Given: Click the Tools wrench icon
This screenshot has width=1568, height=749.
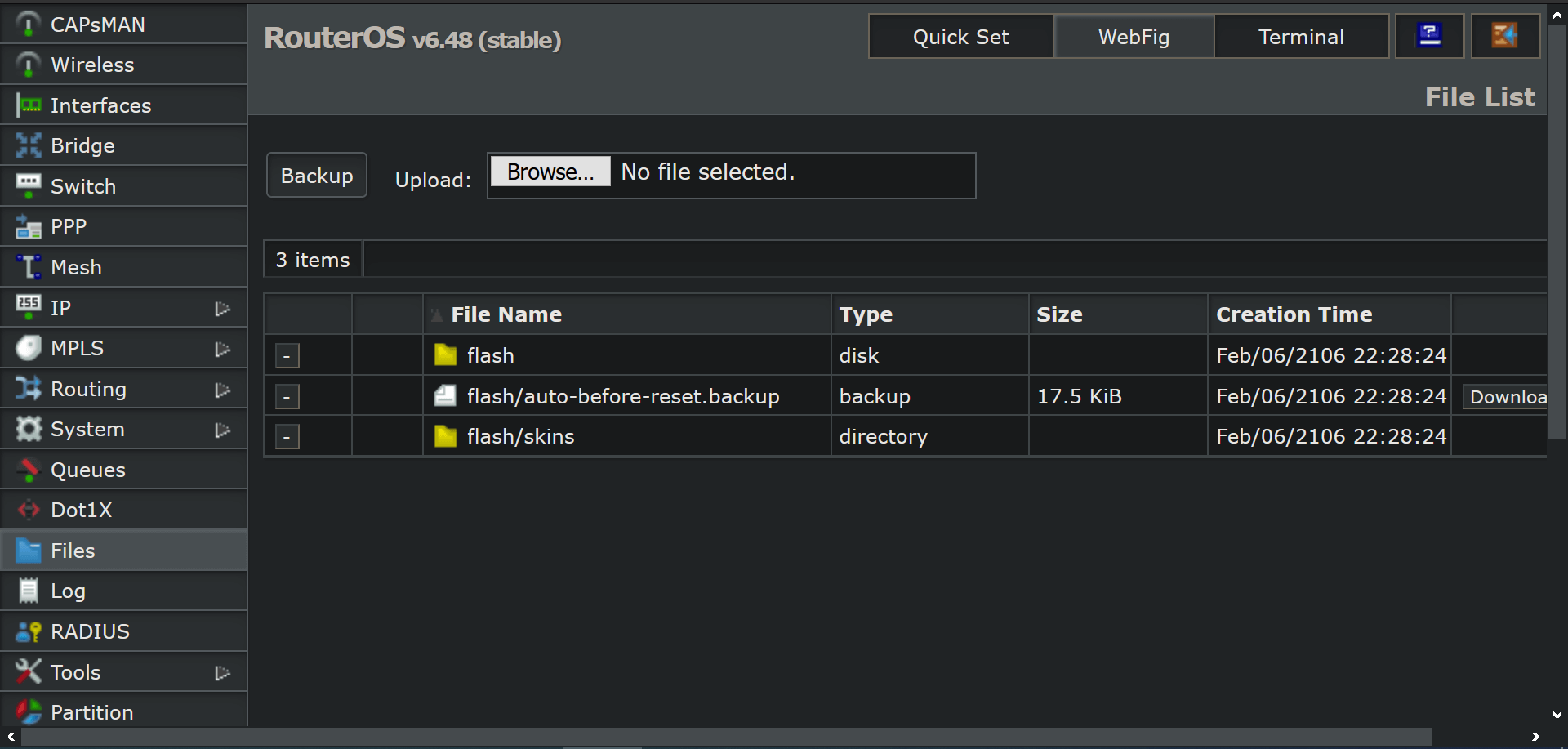Looking at the screenshot, I should (27, 671).
